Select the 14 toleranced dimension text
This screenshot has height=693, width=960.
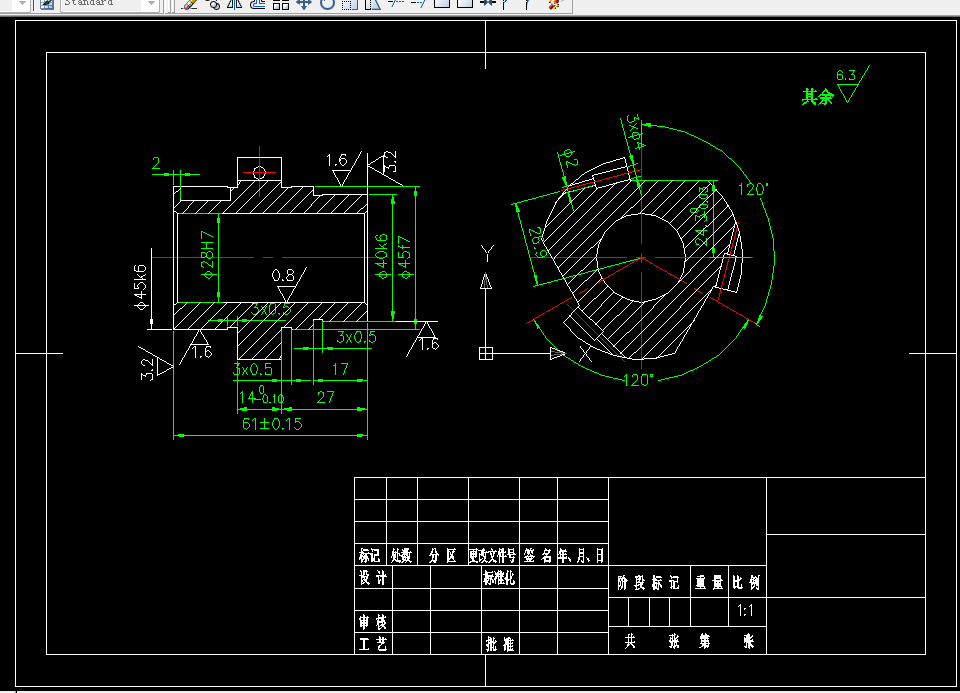coord(261,395)
